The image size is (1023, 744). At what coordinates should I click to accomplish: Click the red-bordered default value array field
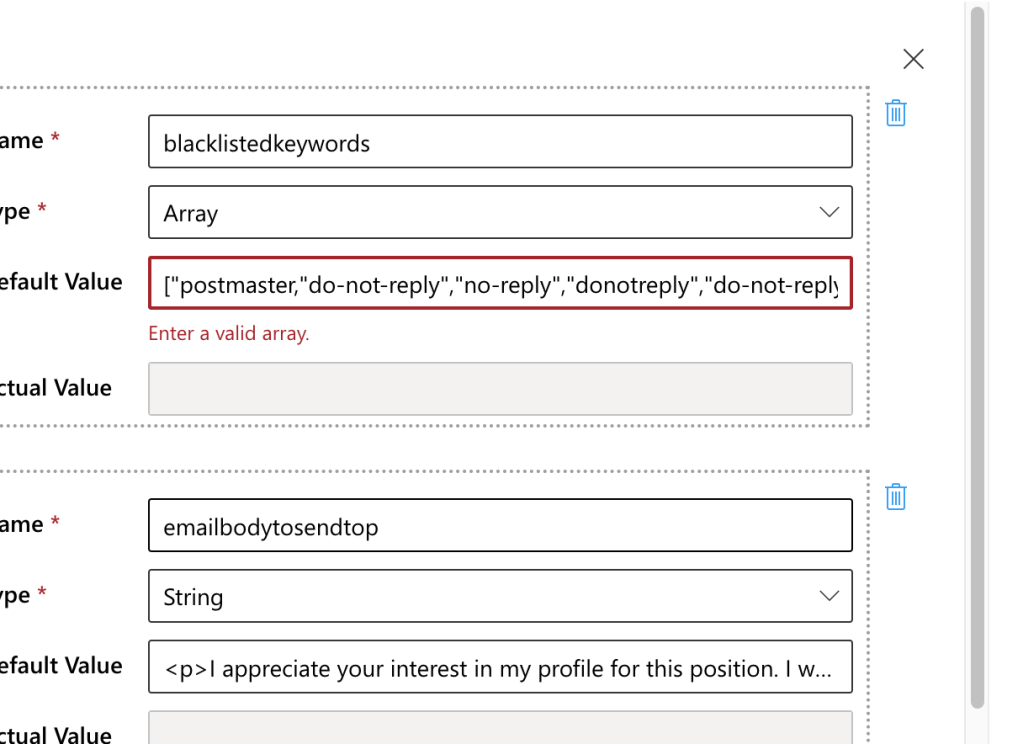tap(500, 283)
